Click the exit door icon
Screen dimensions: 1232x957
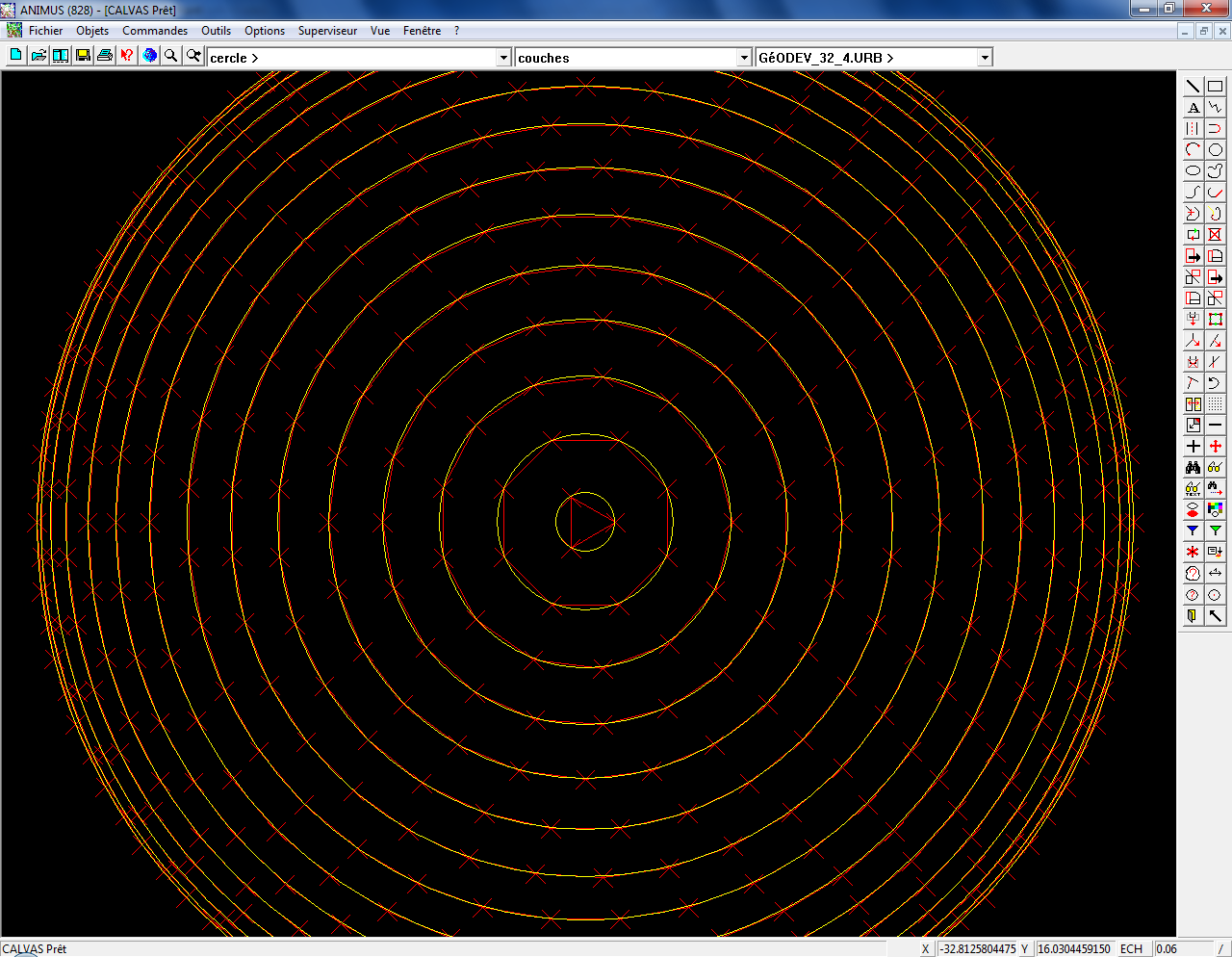(1193, 616)
